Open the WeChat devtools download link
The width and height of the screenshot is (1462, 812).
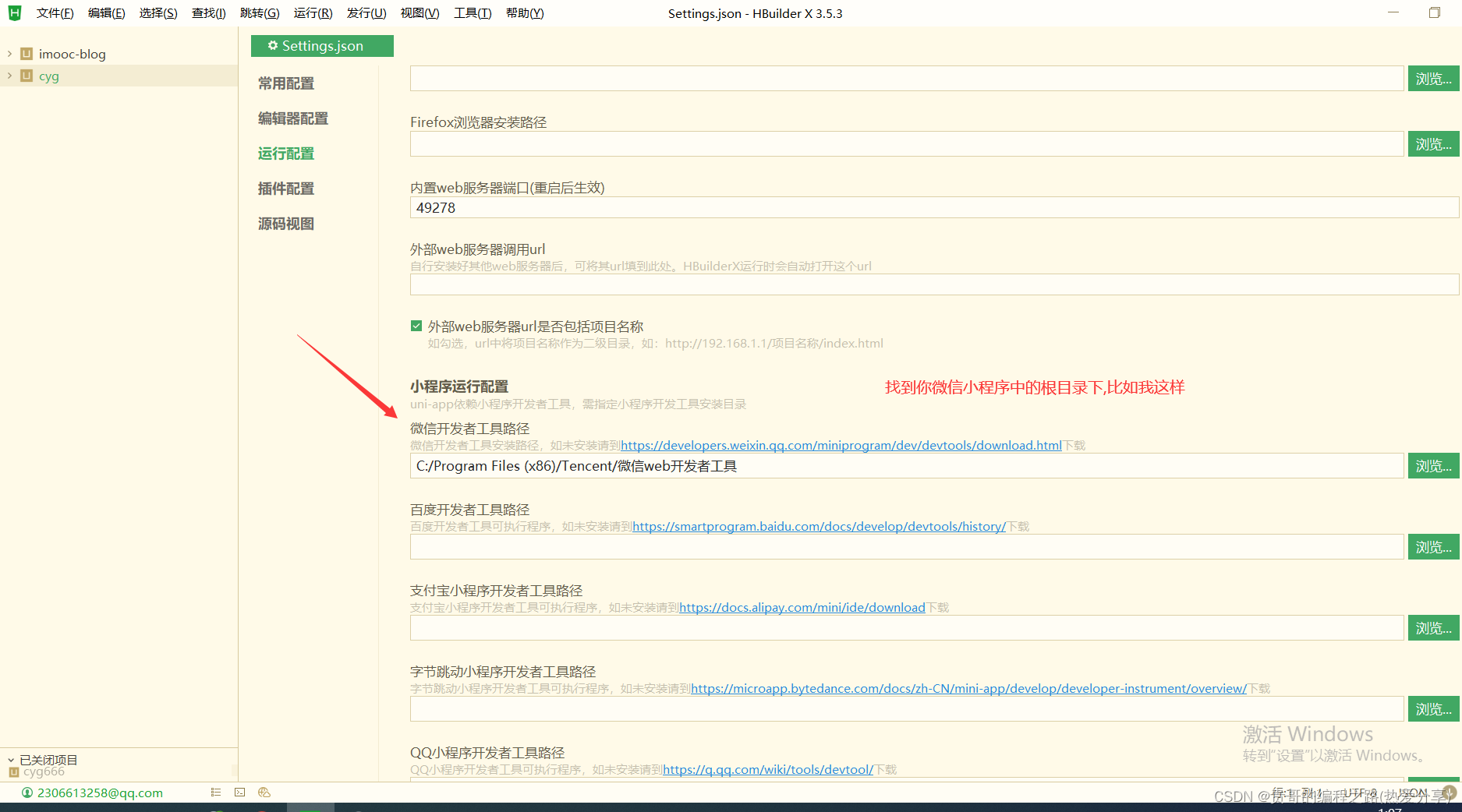click(x=841, y=446)
